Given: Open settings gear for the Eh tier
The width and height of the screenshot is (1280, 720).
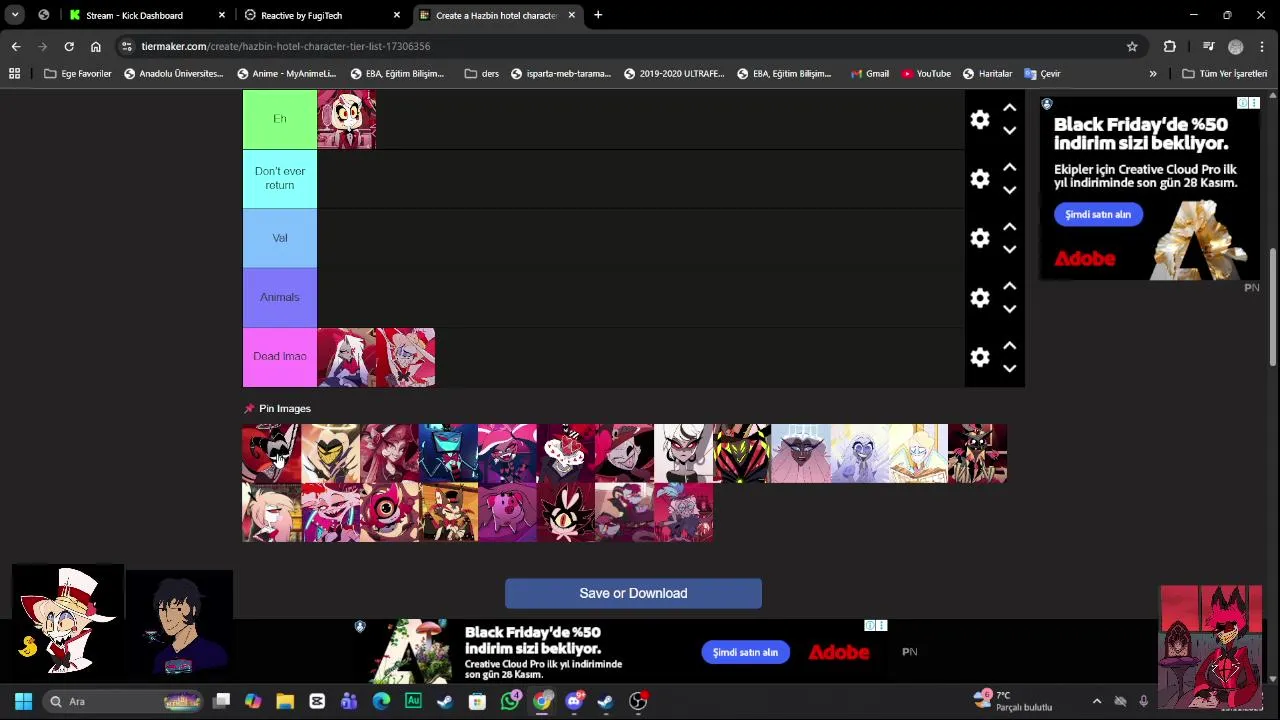Looking at the screenshot, I should [x=980, y=120].
